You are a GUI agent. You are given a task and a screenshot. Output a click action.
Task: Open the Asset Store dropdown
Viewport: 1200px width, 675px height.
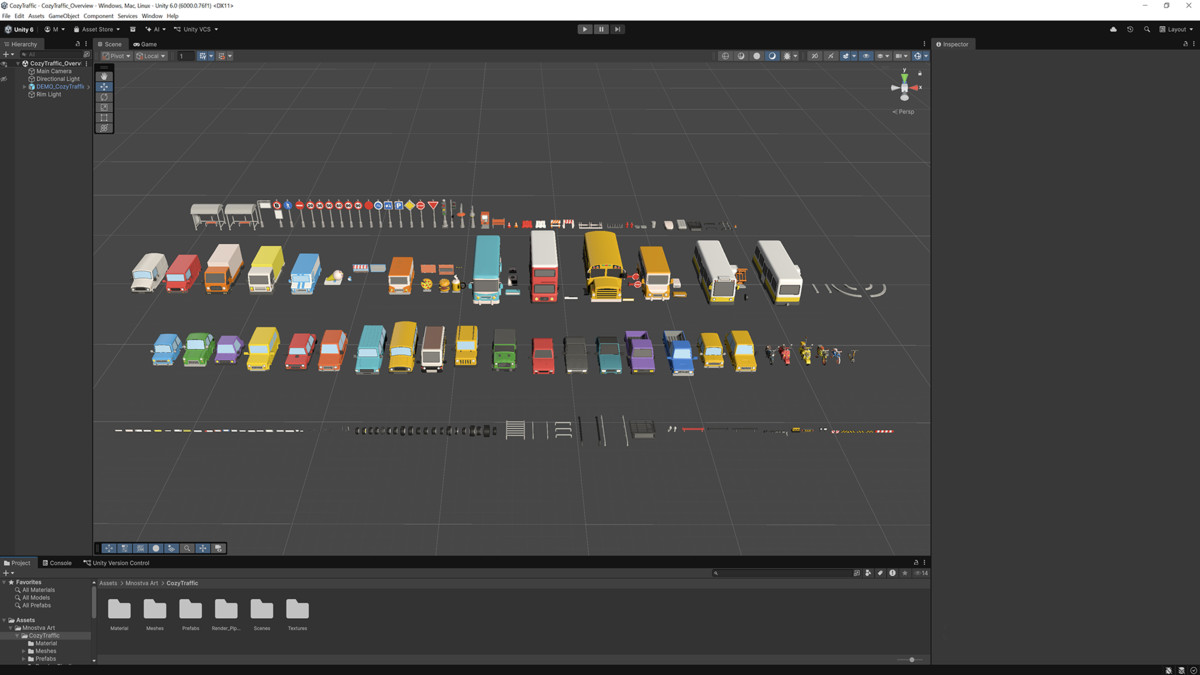(97, 29)
